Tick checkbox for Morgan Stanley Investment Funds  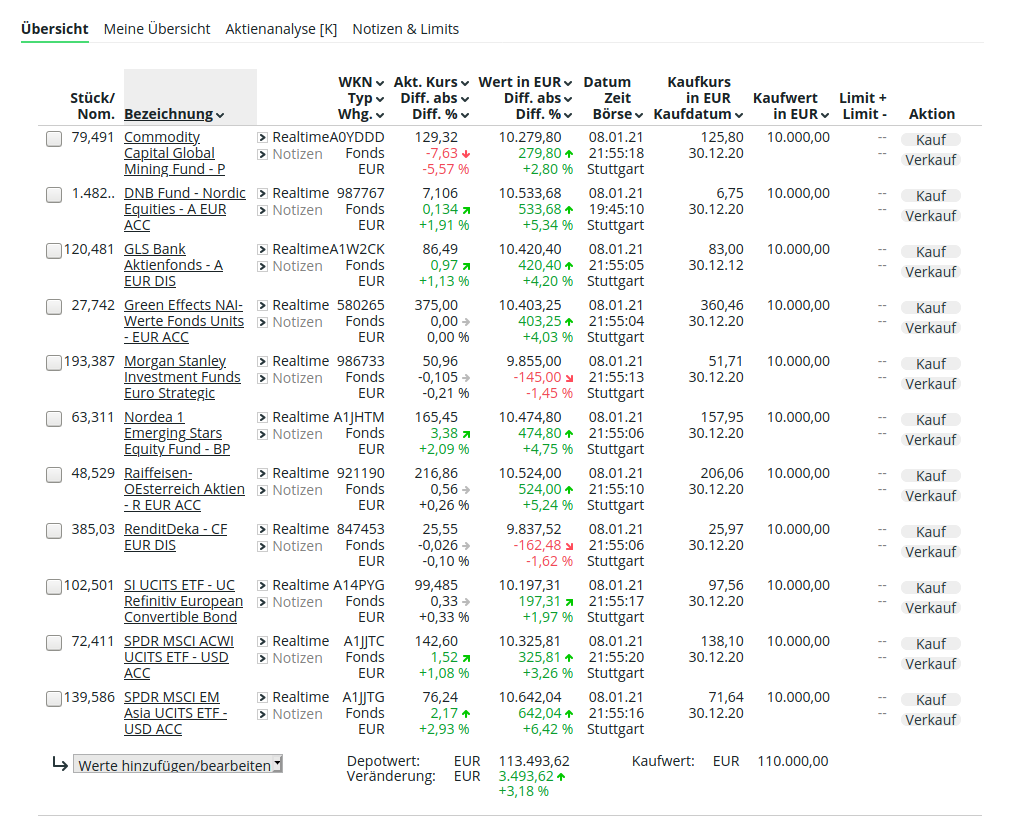point(54,363)
